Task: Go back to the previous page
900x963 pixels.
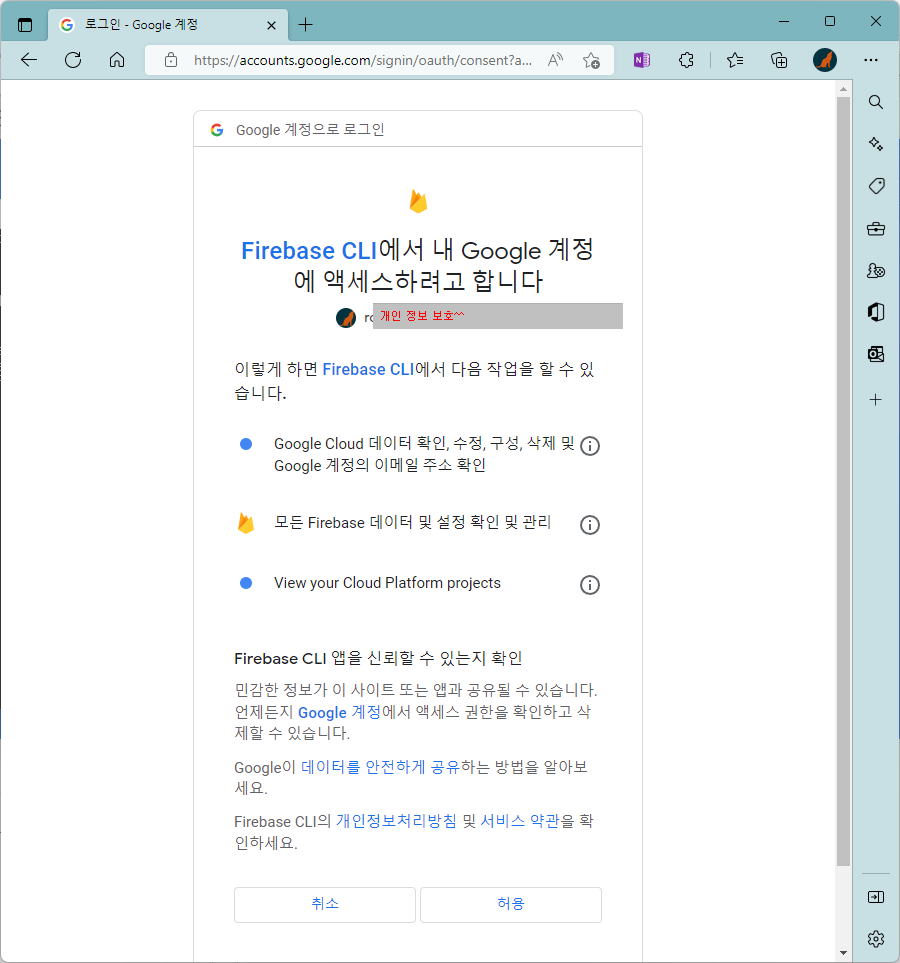Action: coord(29,60)
